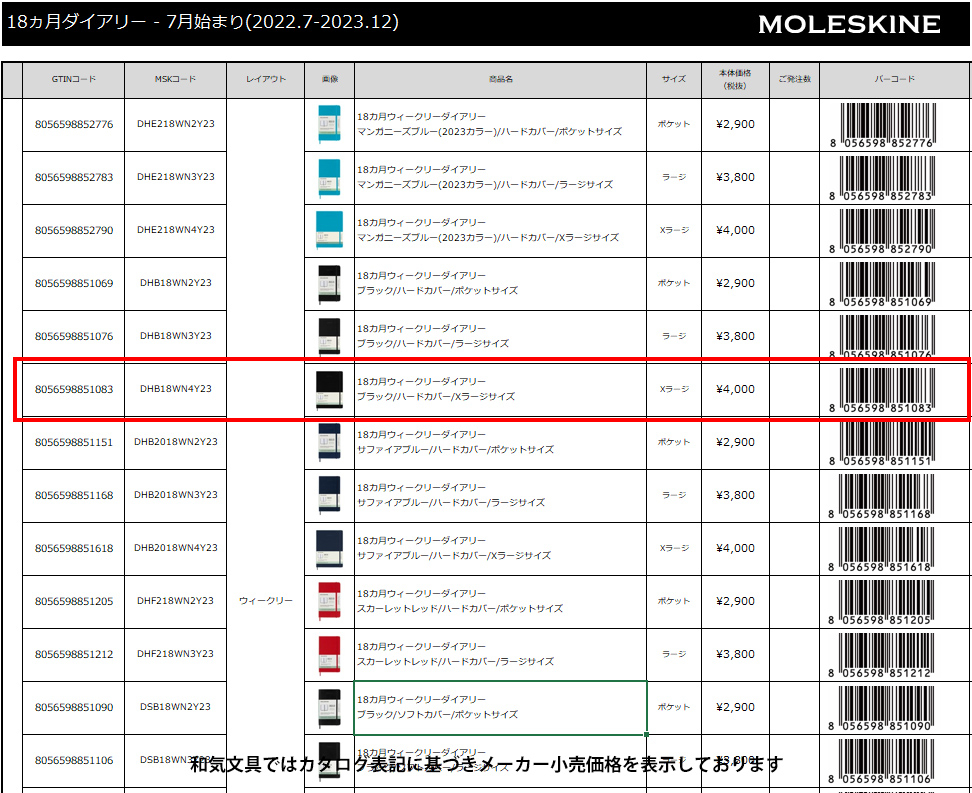Select MSK code DHE218WN2Y23
The width and height of the screenshot is (972, 793).
(175, 124)
